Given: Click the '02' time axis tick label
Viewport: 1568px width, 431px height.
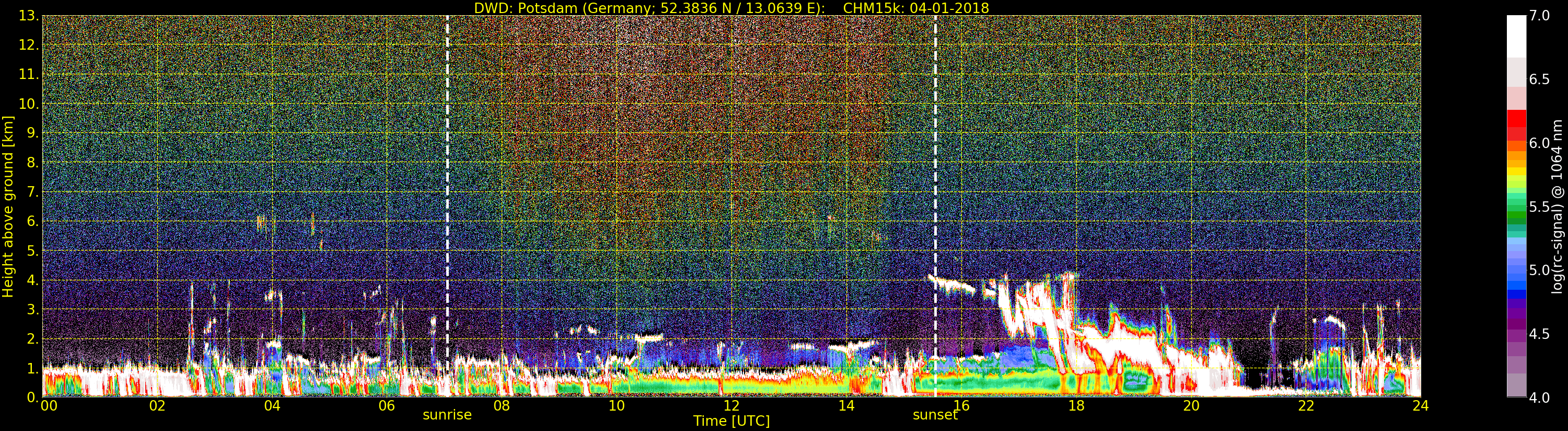Looking at the screenshot, I should (x=157, y=406).
